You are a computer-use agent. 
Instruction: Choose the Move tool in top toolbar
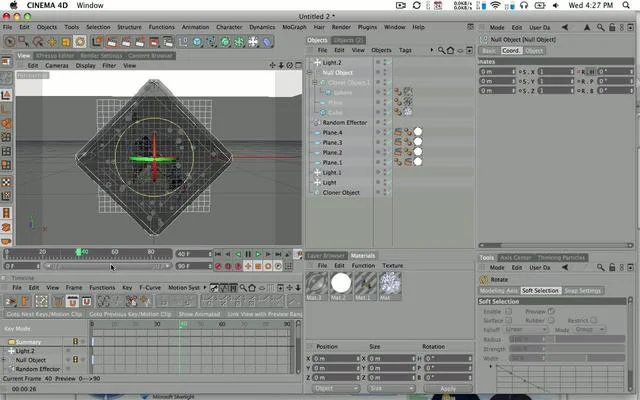point(52,42)
